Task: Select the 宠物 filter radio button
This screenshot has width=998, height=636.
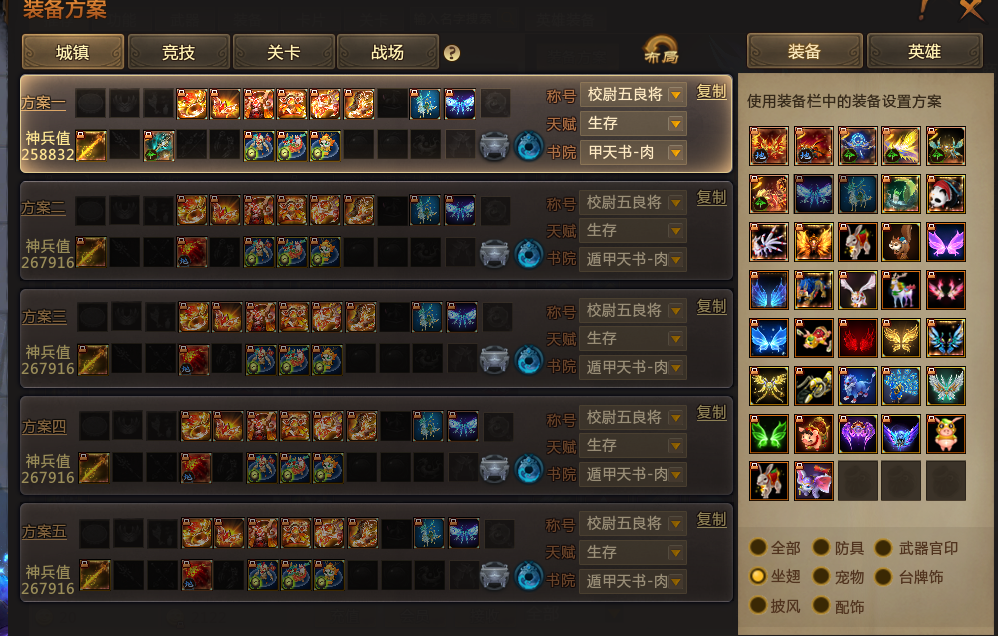Action: pyautogui.click(x=822, y=576)
